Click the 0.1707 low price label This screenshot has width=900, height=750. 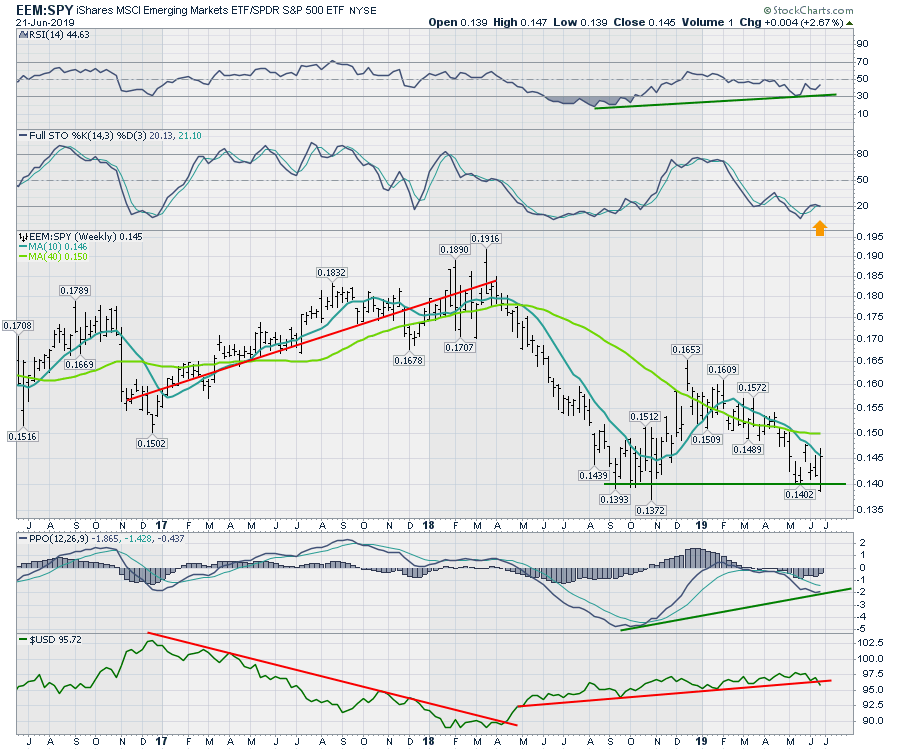click(x=459, y=347)
